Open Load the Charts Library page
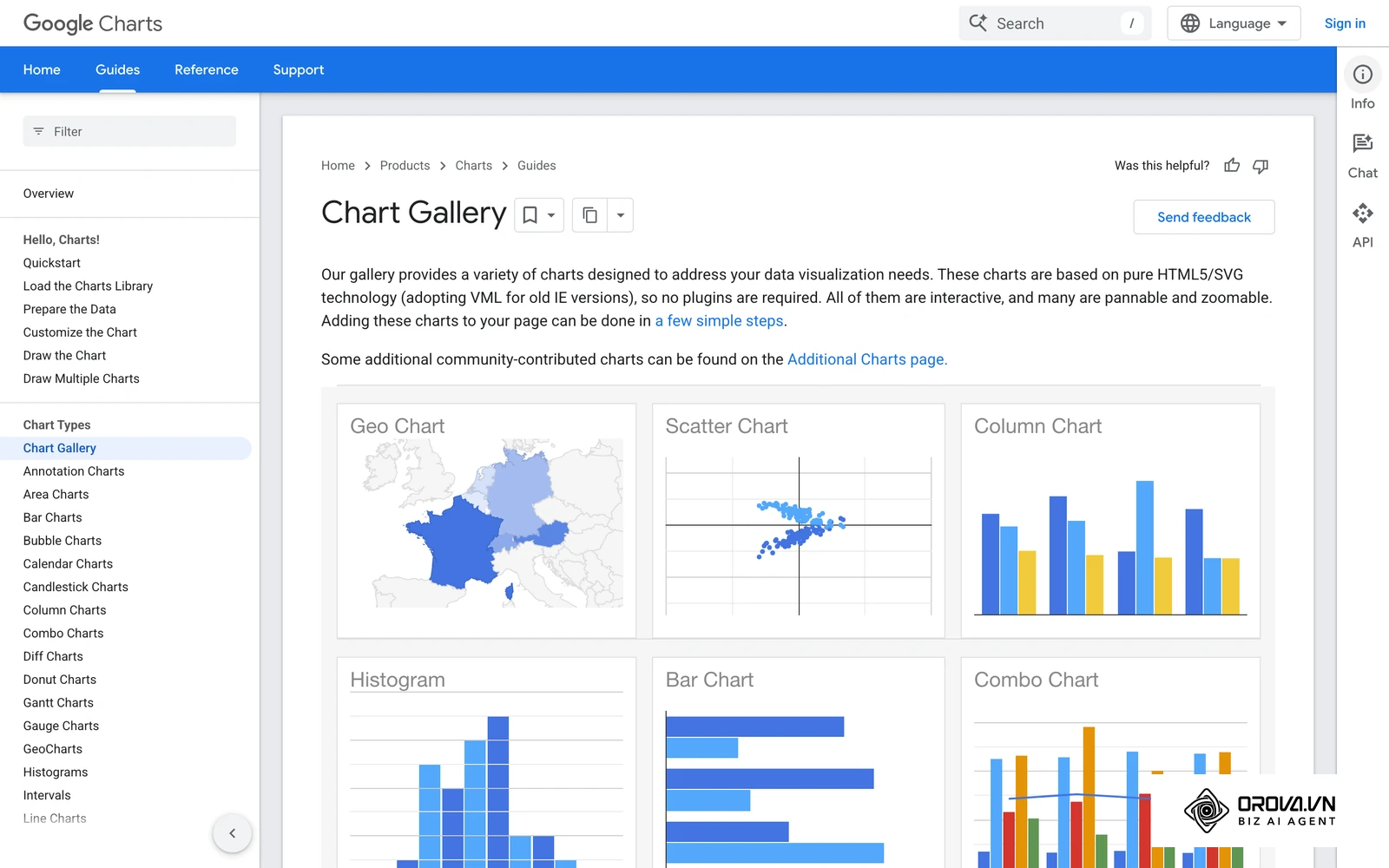 click(x=88, y=286)
